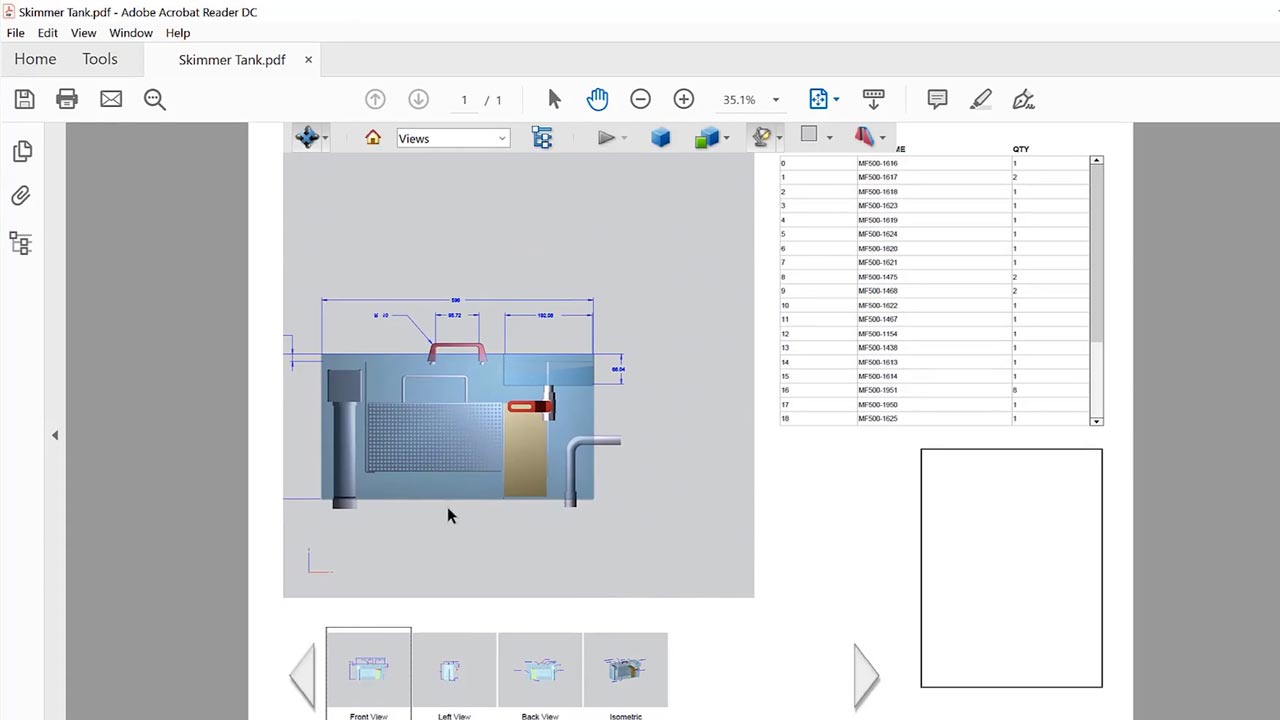Open the Window menu

[131, 33]
